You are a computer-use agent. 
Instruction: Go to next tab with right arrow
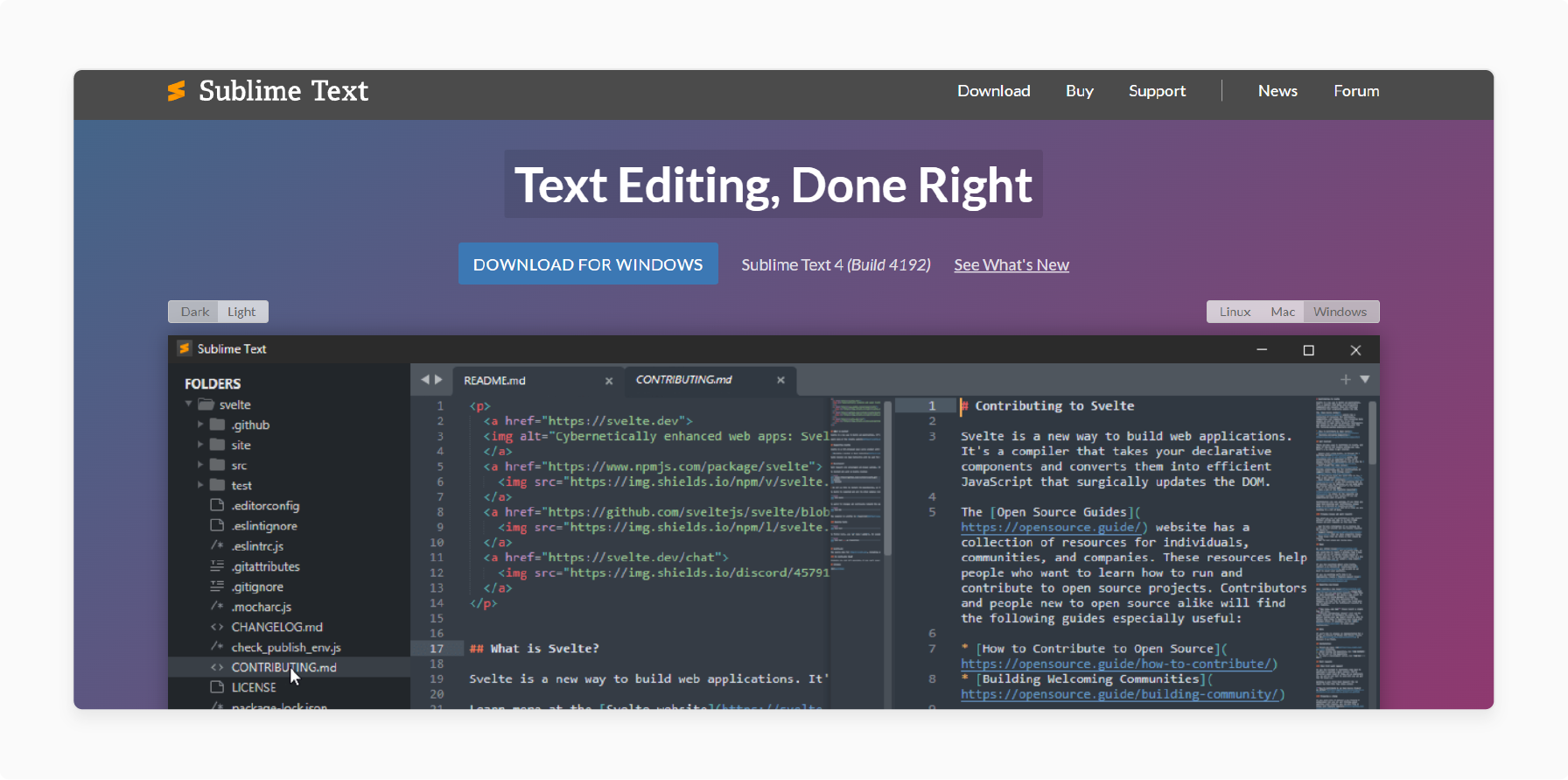(x=438, y=380)
